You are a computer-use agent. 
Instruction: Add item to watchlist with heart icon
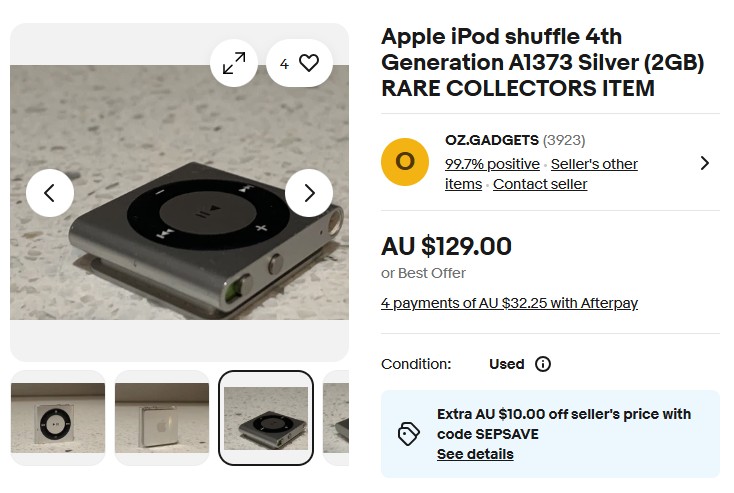point(299,64)
